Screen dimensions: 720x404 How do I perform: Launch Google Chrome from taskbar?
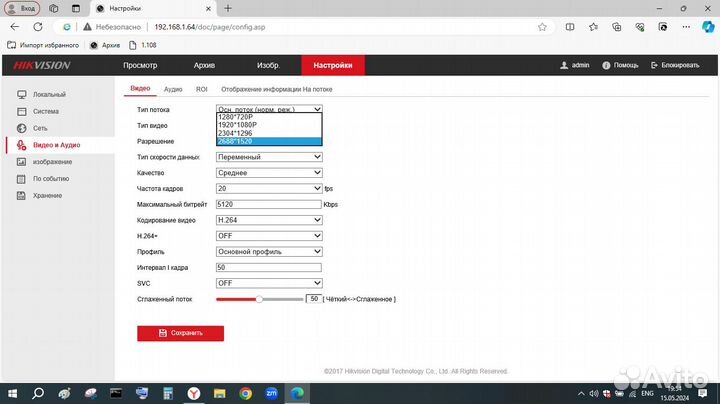click(246, 393)
